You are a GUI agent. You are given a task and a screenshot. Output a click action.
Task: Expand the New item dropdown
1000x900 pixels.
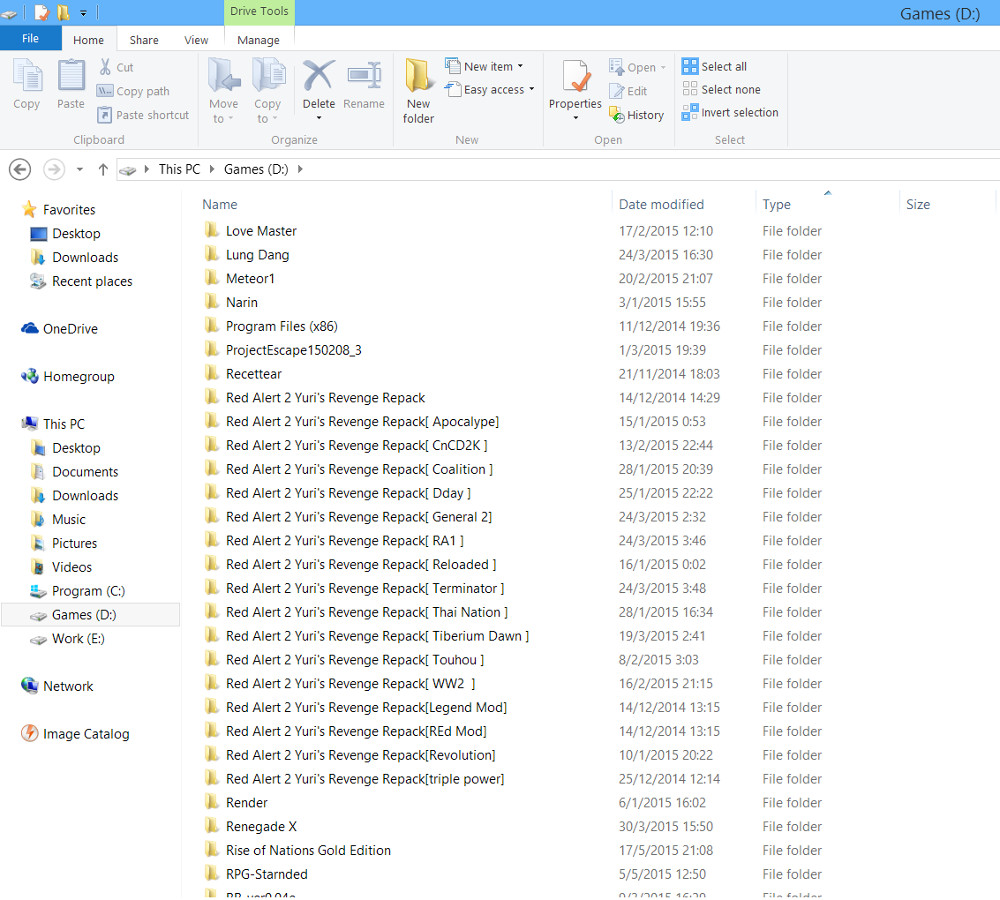coord(520,66)
